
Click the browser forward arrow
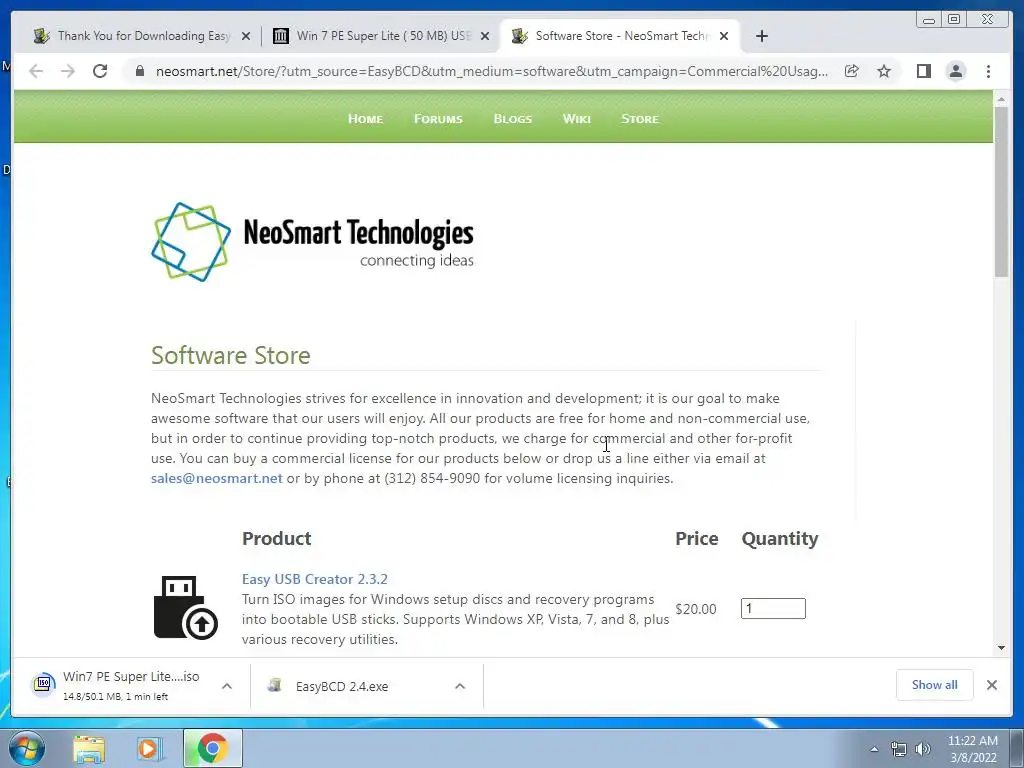click(68, 71)
